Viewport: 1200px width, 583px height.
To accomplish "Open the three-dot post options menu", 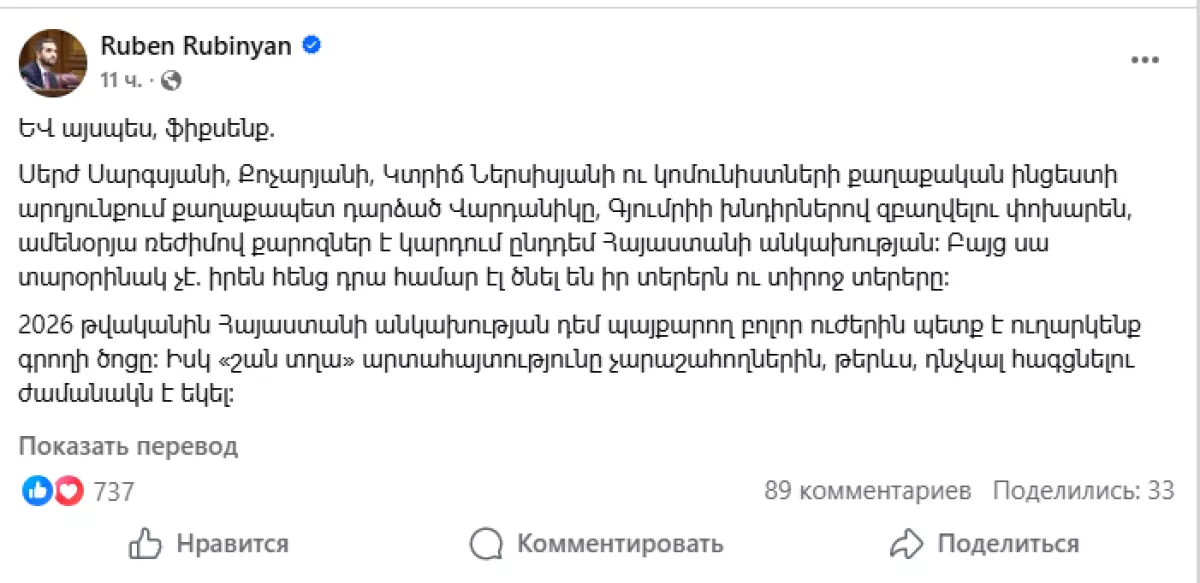I will (x=1144, y=60).
